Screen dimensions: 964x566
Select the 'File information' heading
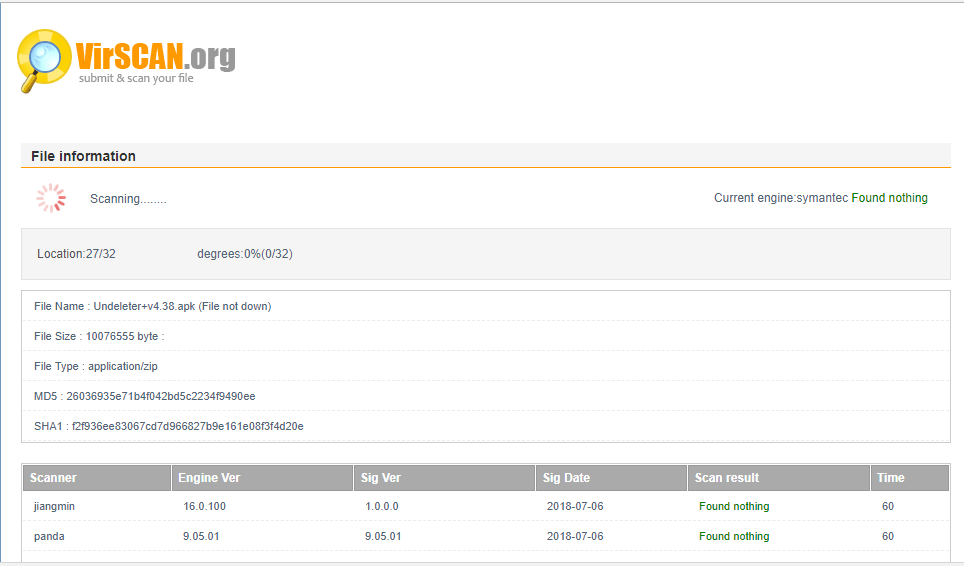pyautogui.click(x=84, y=156)
